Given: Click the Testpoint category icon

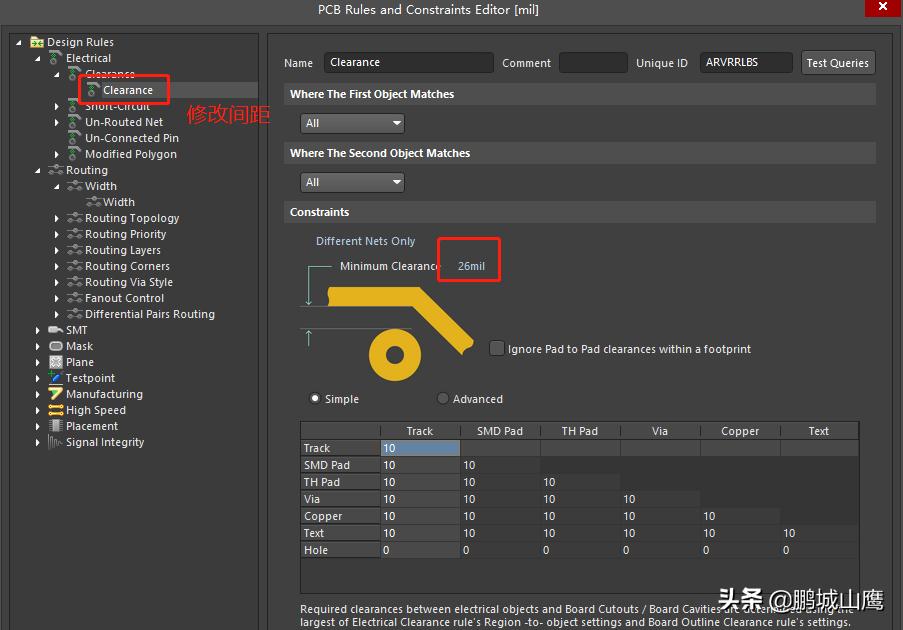Looking at the screenshot, I should coord(56,378).
